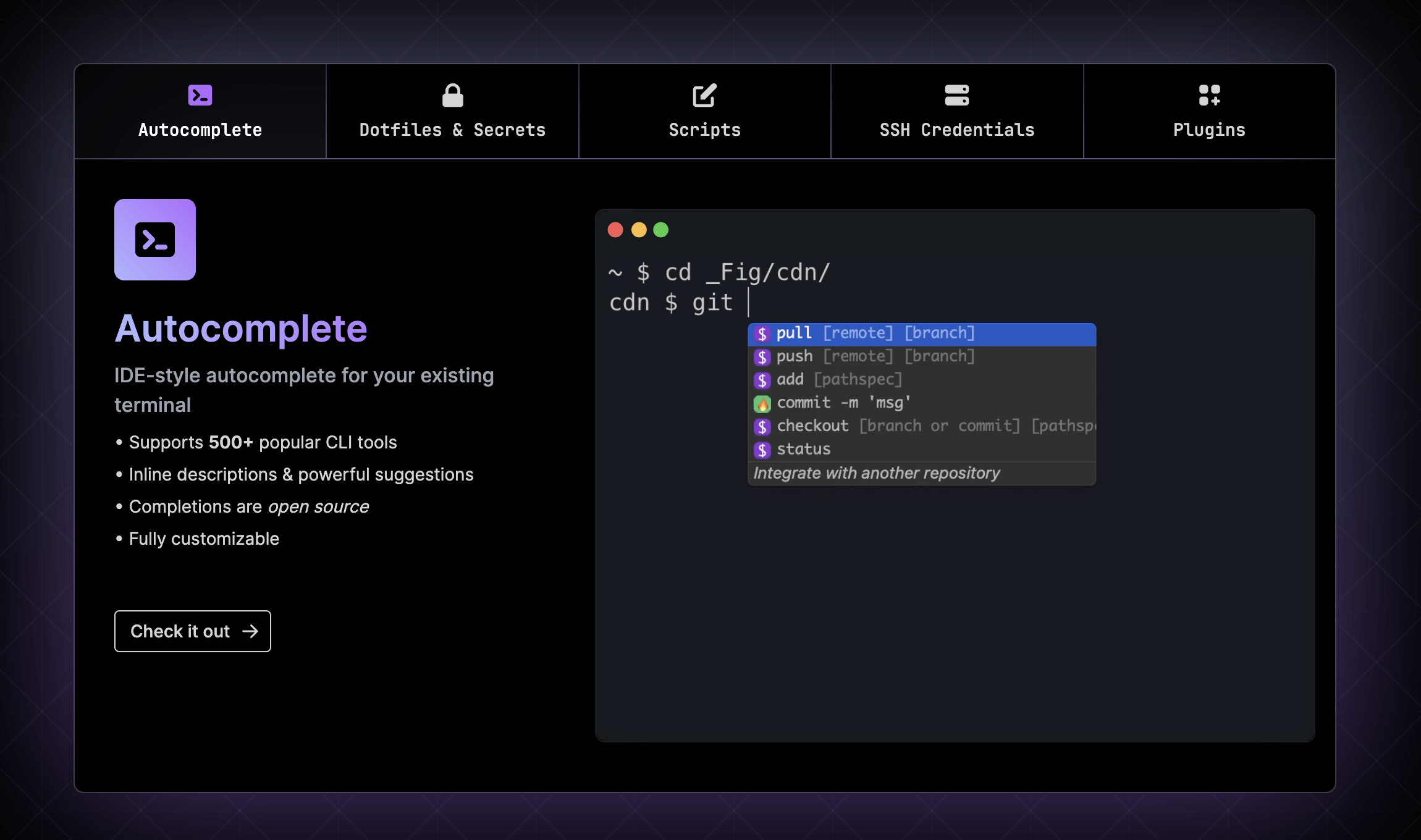
Task: Click the yellow traffic light in the terminal window
Action: point(639,230)
